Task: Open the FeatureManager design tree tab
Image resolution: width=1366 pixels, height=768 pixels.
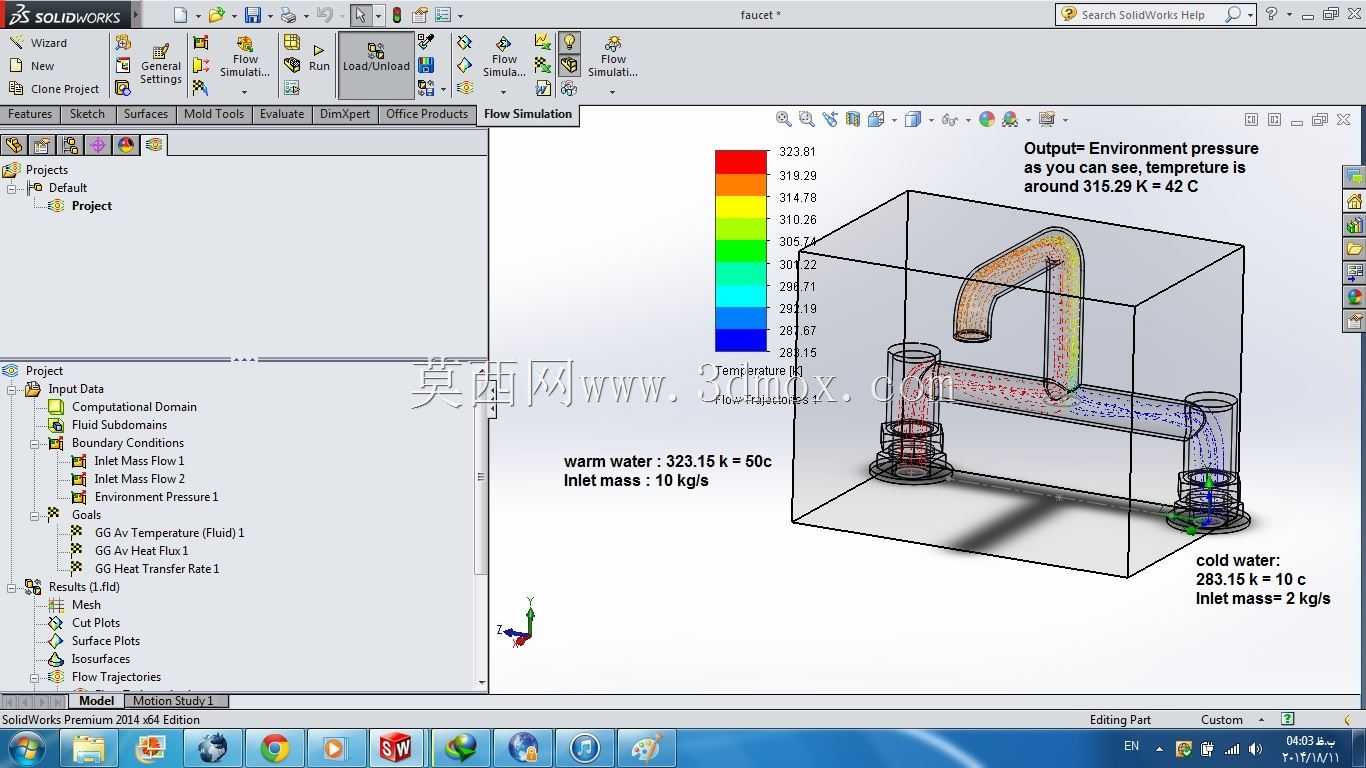Action: (x=14, y=145)
